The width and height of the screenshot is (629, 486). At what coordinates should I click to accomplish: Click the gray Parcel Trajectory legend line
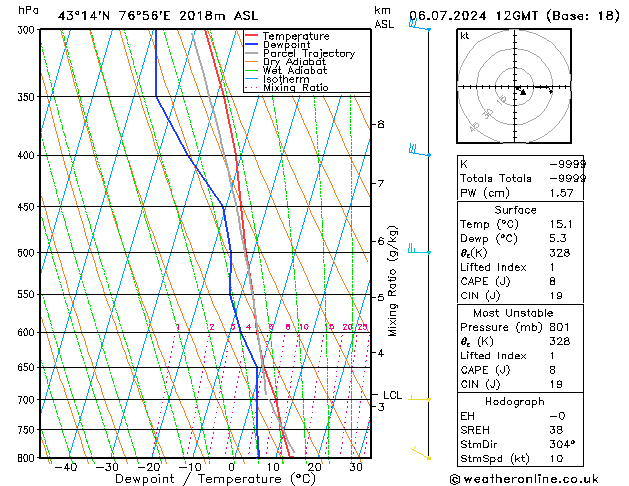[251, 53]
